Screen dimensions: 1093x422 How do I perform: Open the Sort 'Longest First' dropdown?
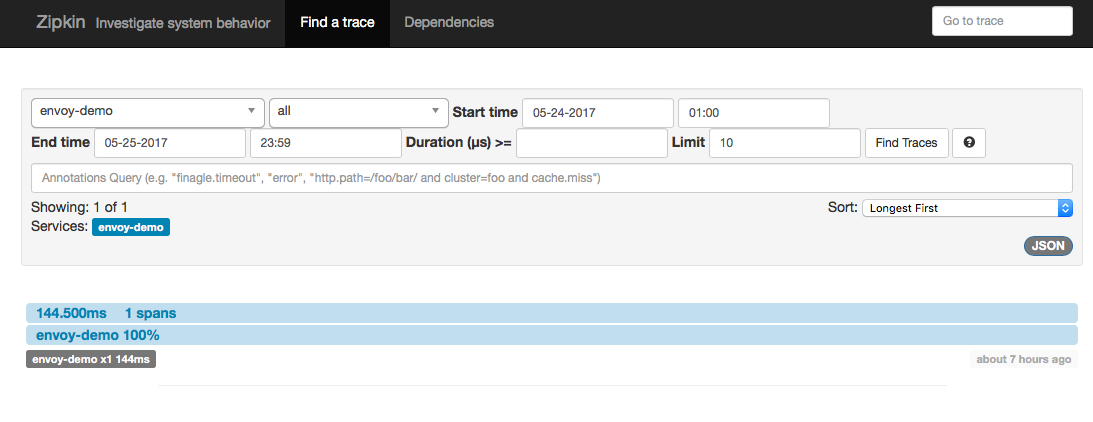pyautogui.click(x=967, y=208)
